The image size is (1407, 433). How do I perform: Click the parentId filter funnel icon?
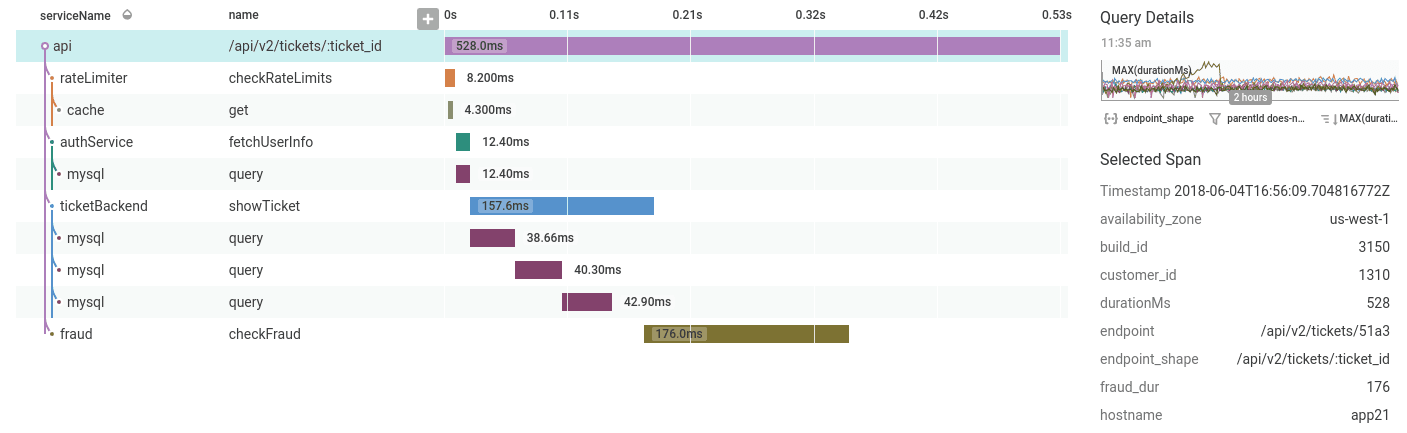coord(1215,118)
